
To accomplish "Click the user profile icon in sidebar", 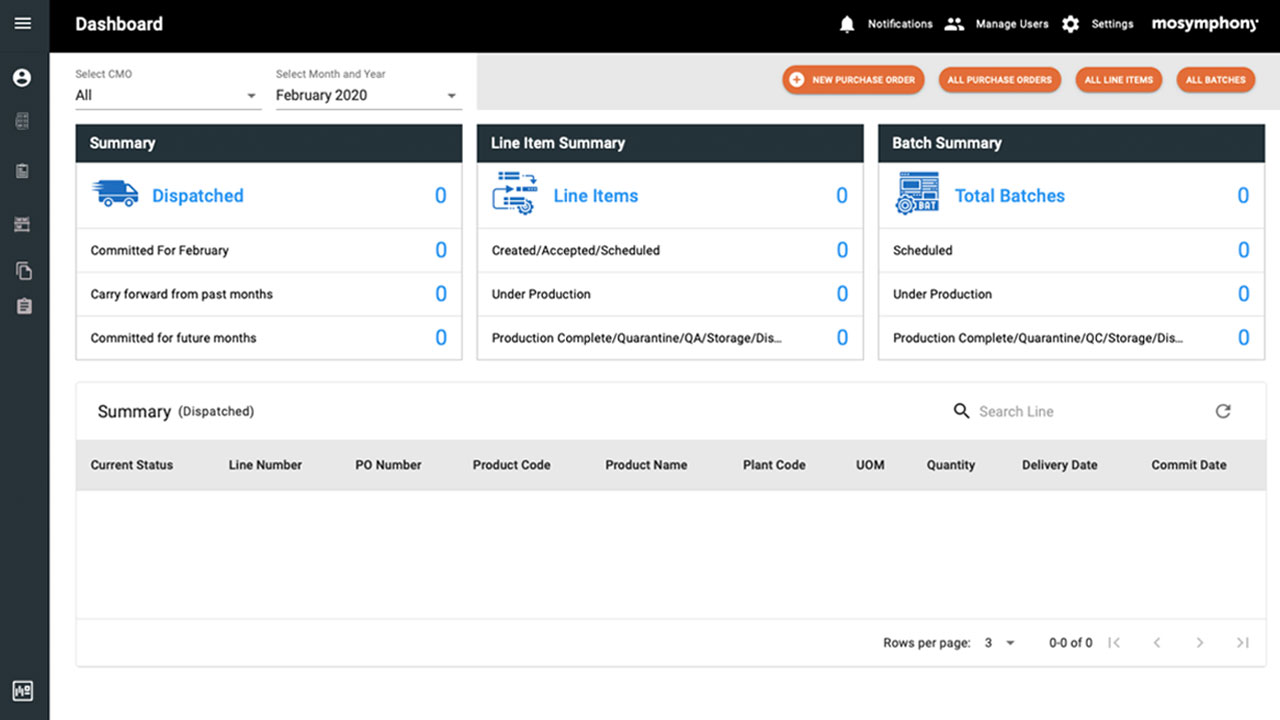I will coord(22,77).
